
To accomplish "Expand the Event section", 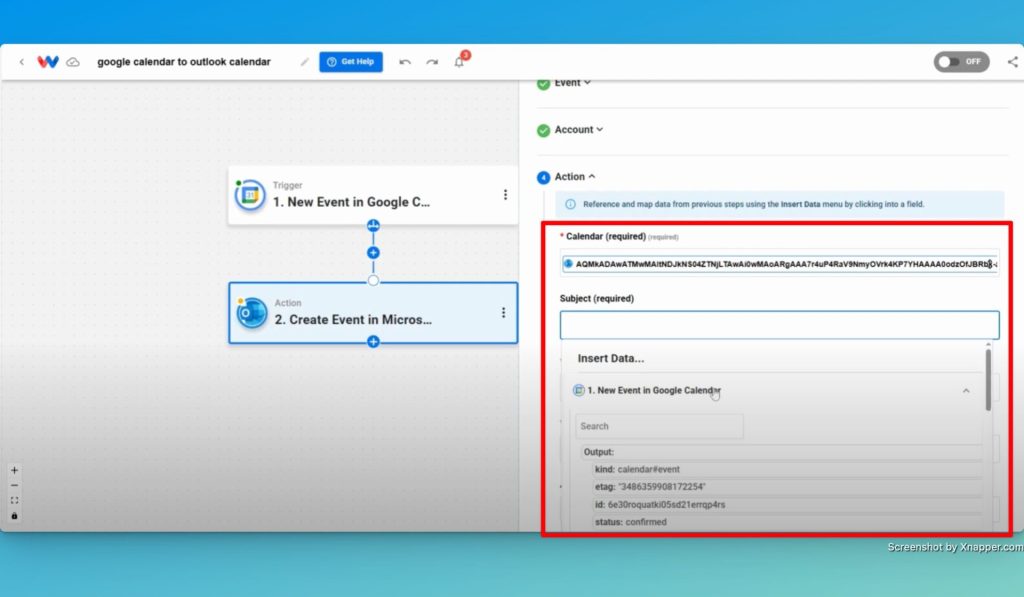I will tap(572, 83).
